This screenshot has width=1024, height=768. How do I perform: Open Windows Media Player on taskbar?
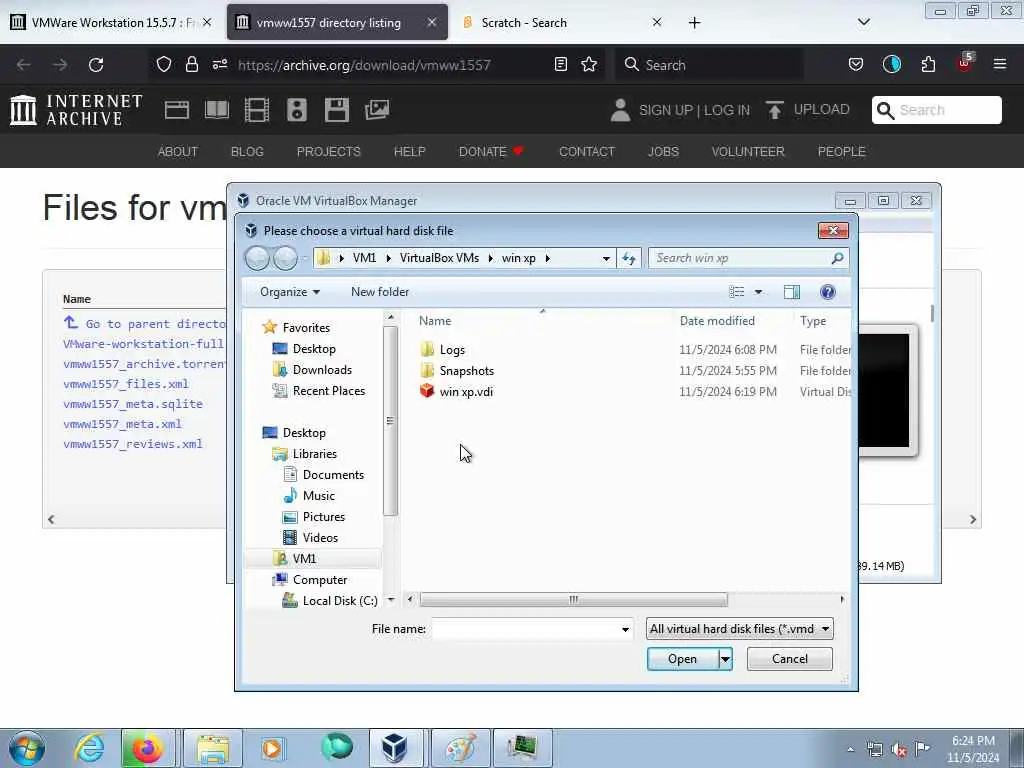point(272,748)
